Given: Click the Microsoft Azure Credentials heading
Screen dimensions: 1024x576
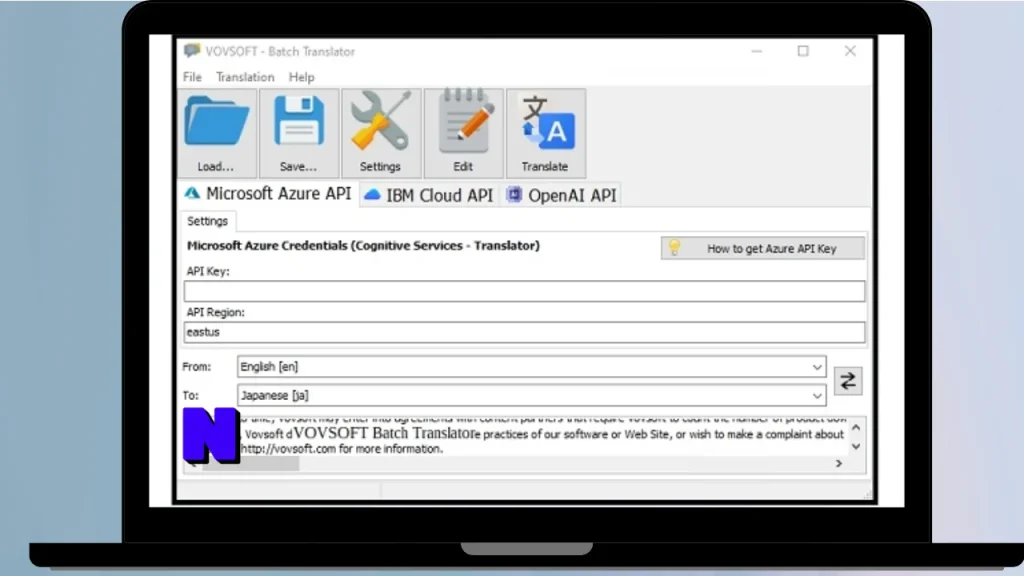Looking at the screenshot, I should [x=363, y=246].
